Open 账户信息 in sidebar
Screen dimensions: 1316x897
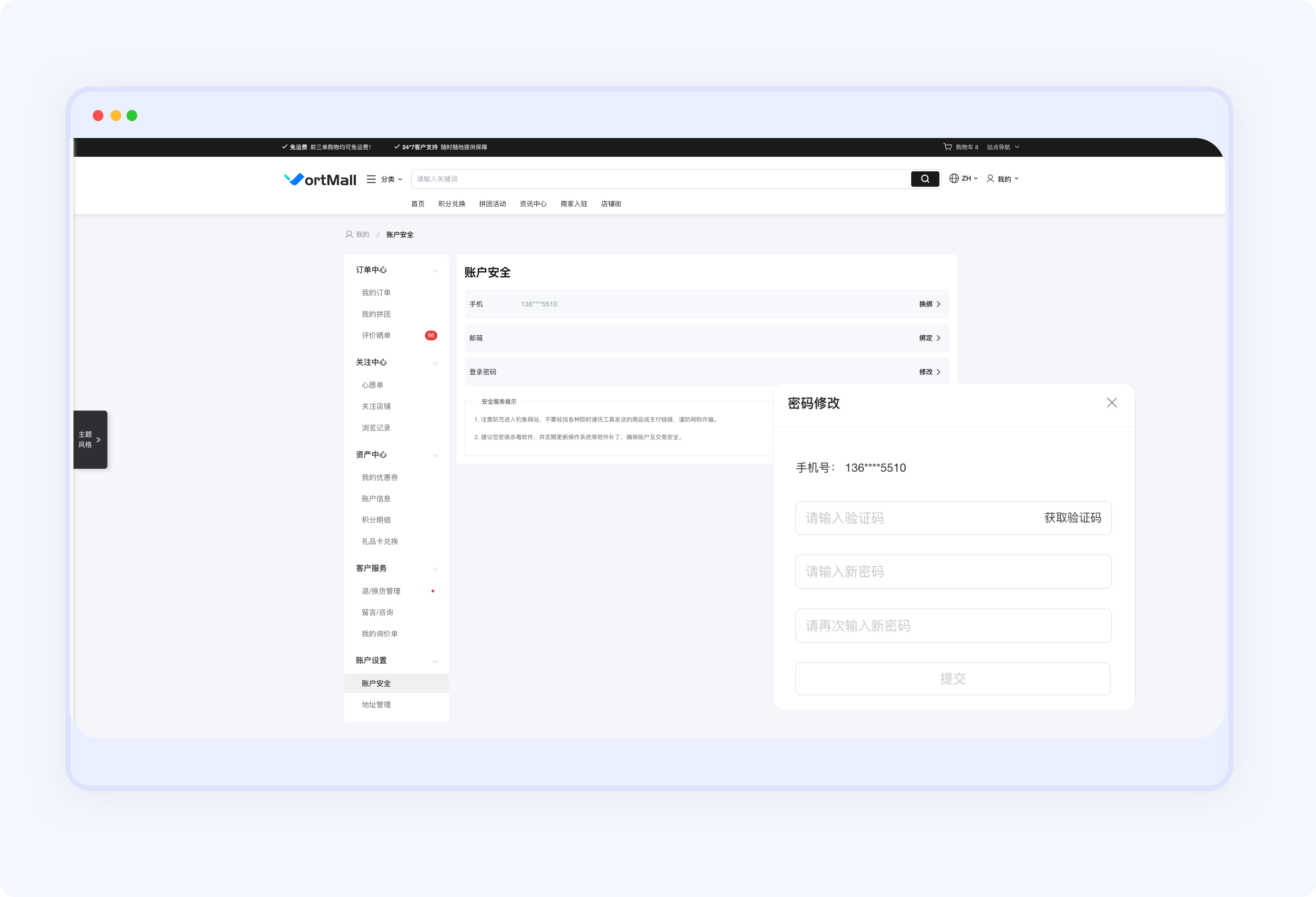376,499
